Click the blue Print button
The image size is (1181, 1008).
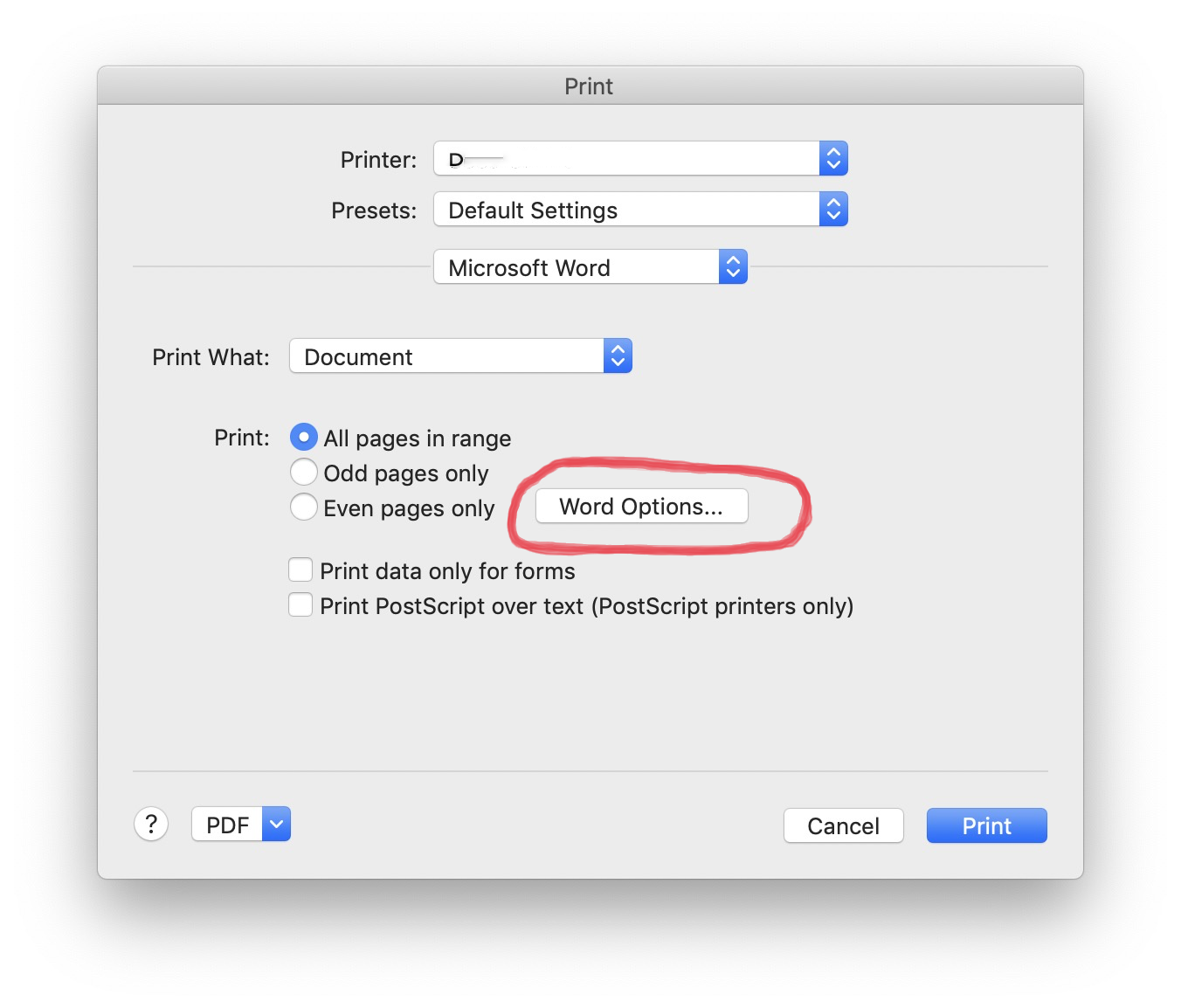[986, 825]
